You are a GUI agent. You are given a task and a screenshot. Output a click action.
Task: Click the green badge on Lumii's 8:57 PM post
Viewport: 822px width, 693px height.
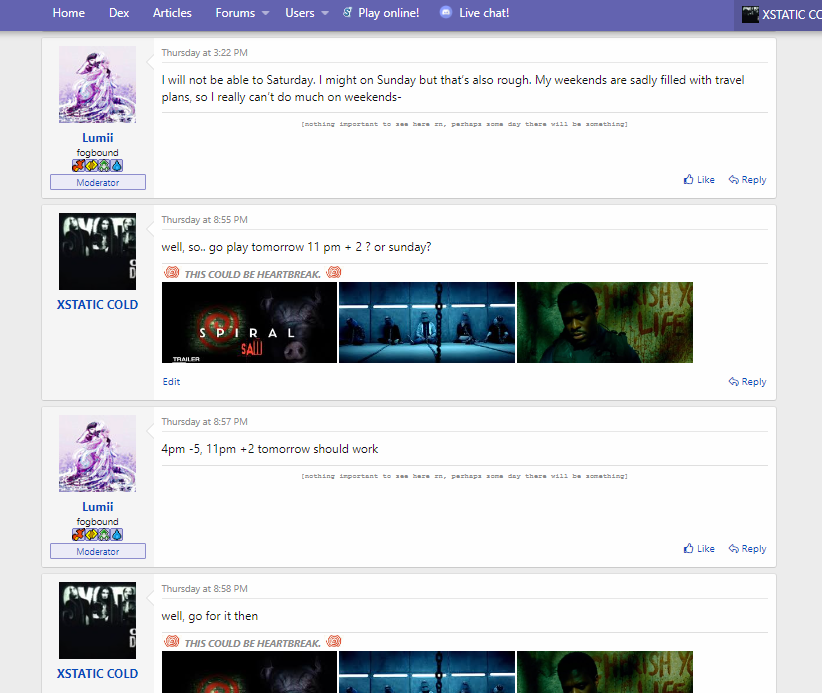[x=104, y=535]
